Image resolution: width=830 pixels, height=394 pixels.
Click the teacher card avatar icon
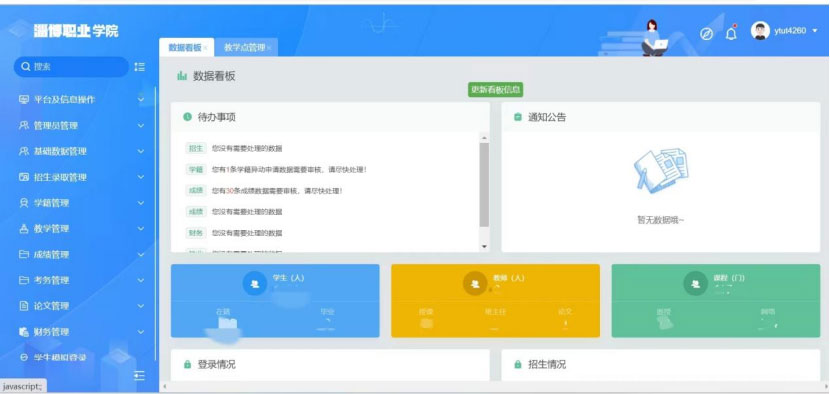pyautogui.click(x=475, y=284)
